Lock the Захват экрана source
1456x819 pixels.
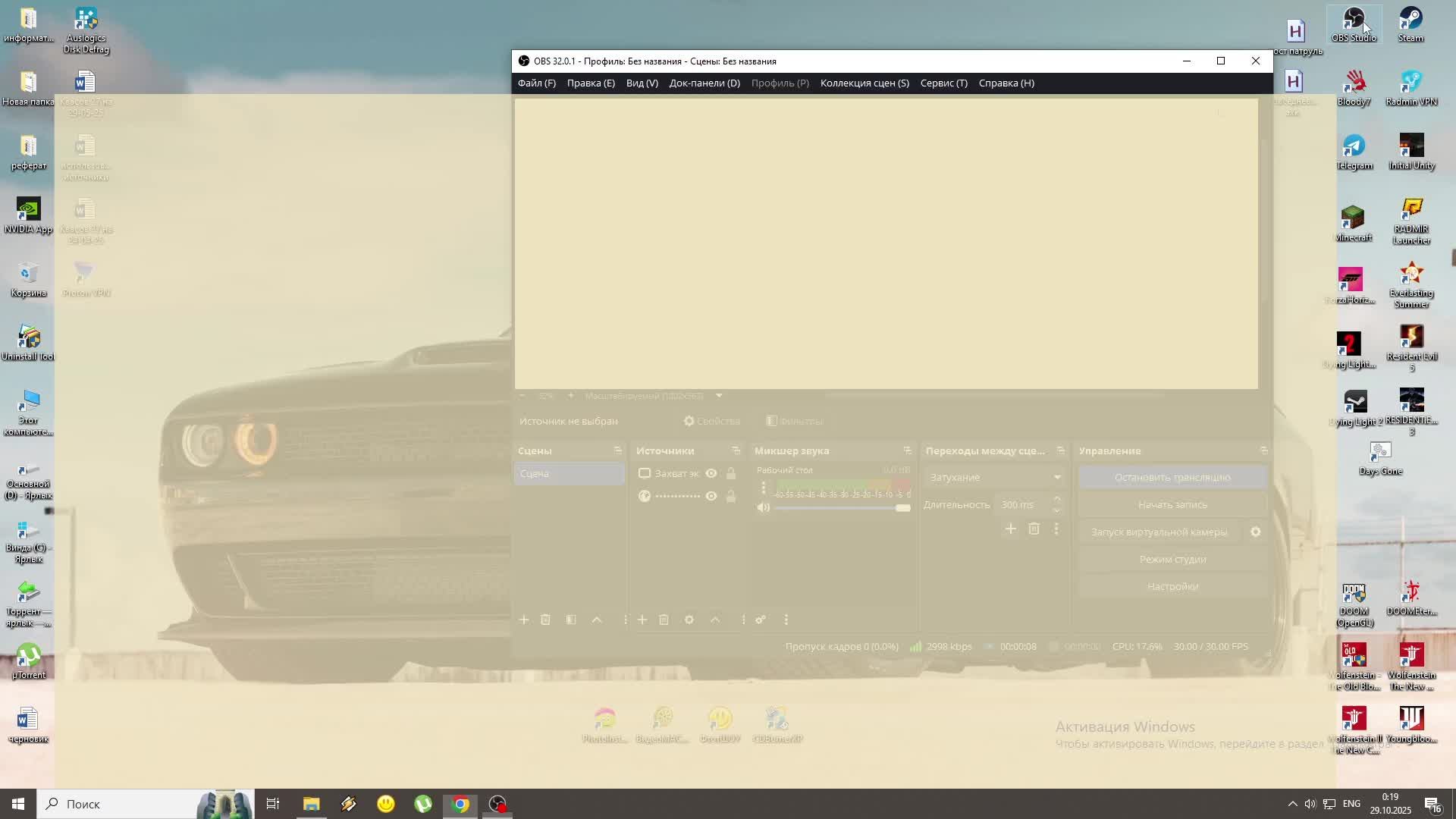731,474
